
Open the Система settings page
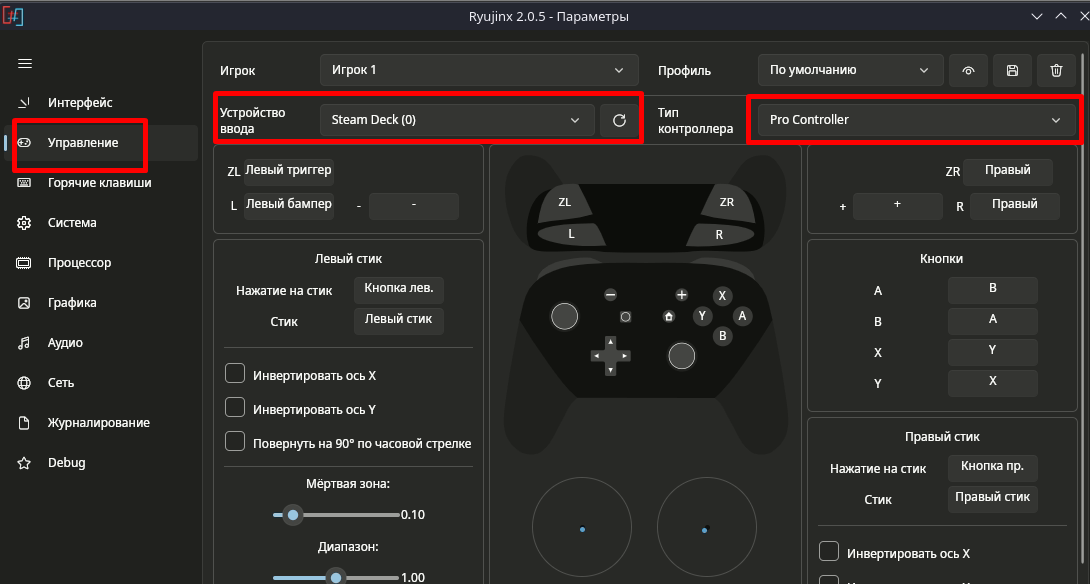tap(72, 223)
